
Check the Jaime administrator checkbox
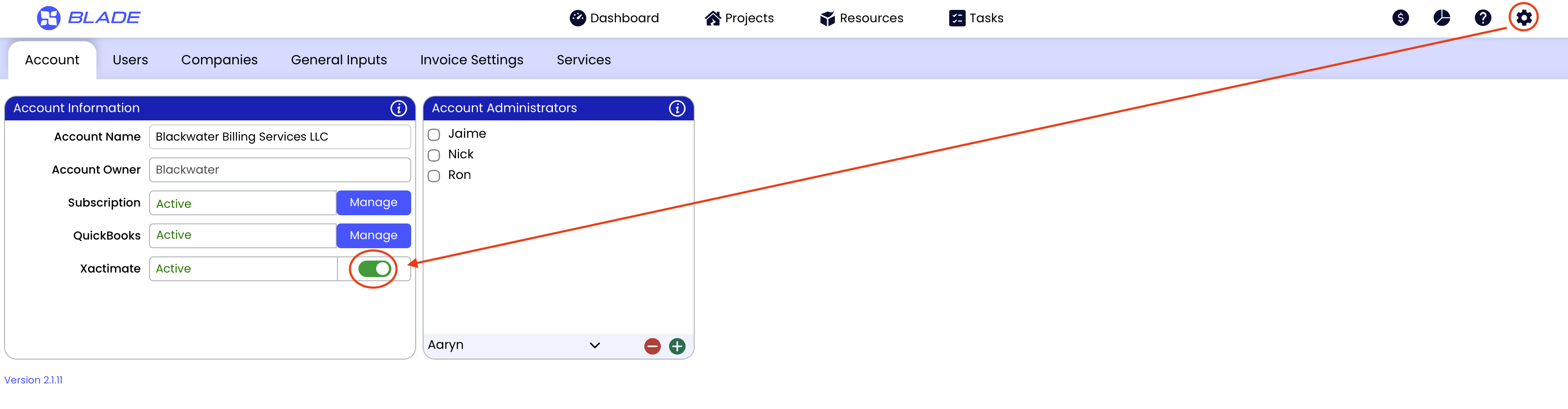[x=434, y=135]
